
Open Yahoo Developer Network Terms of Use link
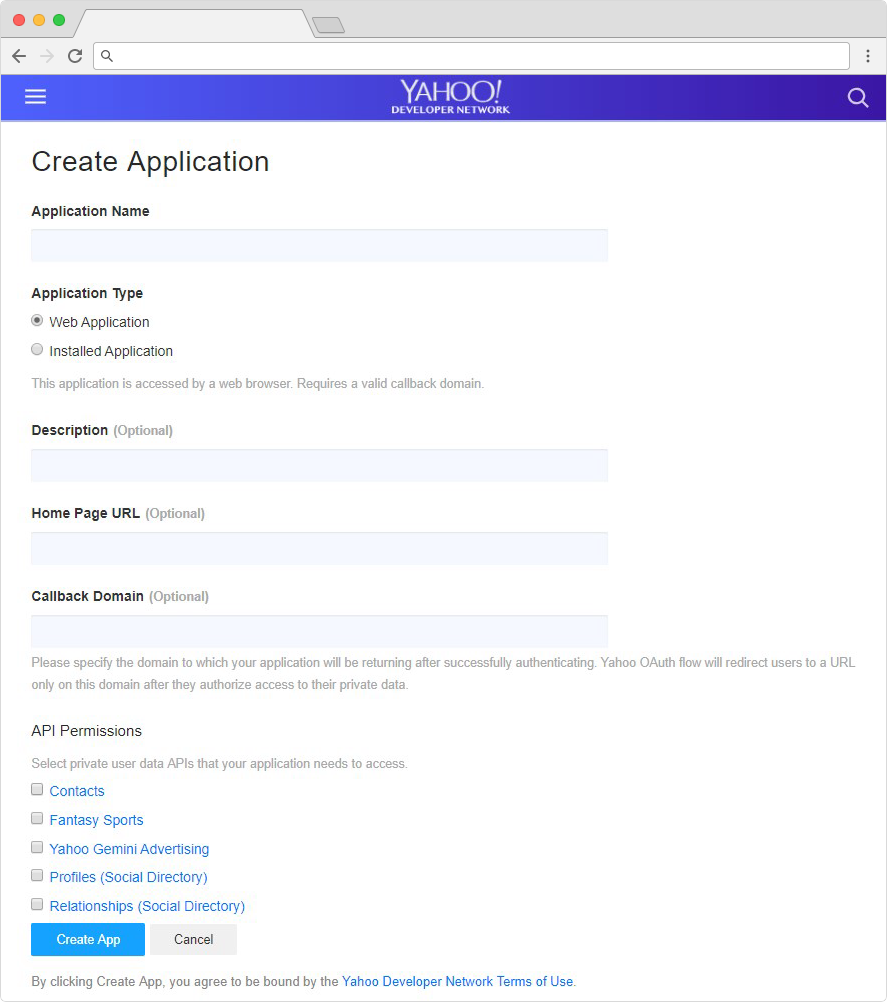tap(458, 982)
